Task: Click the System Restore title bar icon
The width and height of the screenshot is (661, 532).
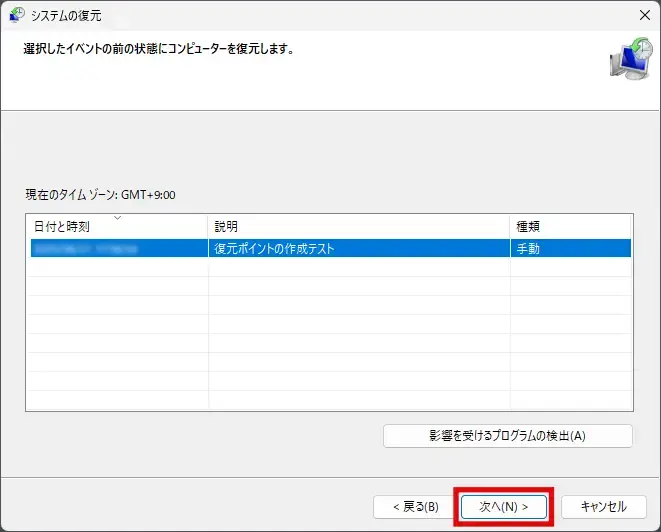Action: pyautogui.click(x=17, y=15)
